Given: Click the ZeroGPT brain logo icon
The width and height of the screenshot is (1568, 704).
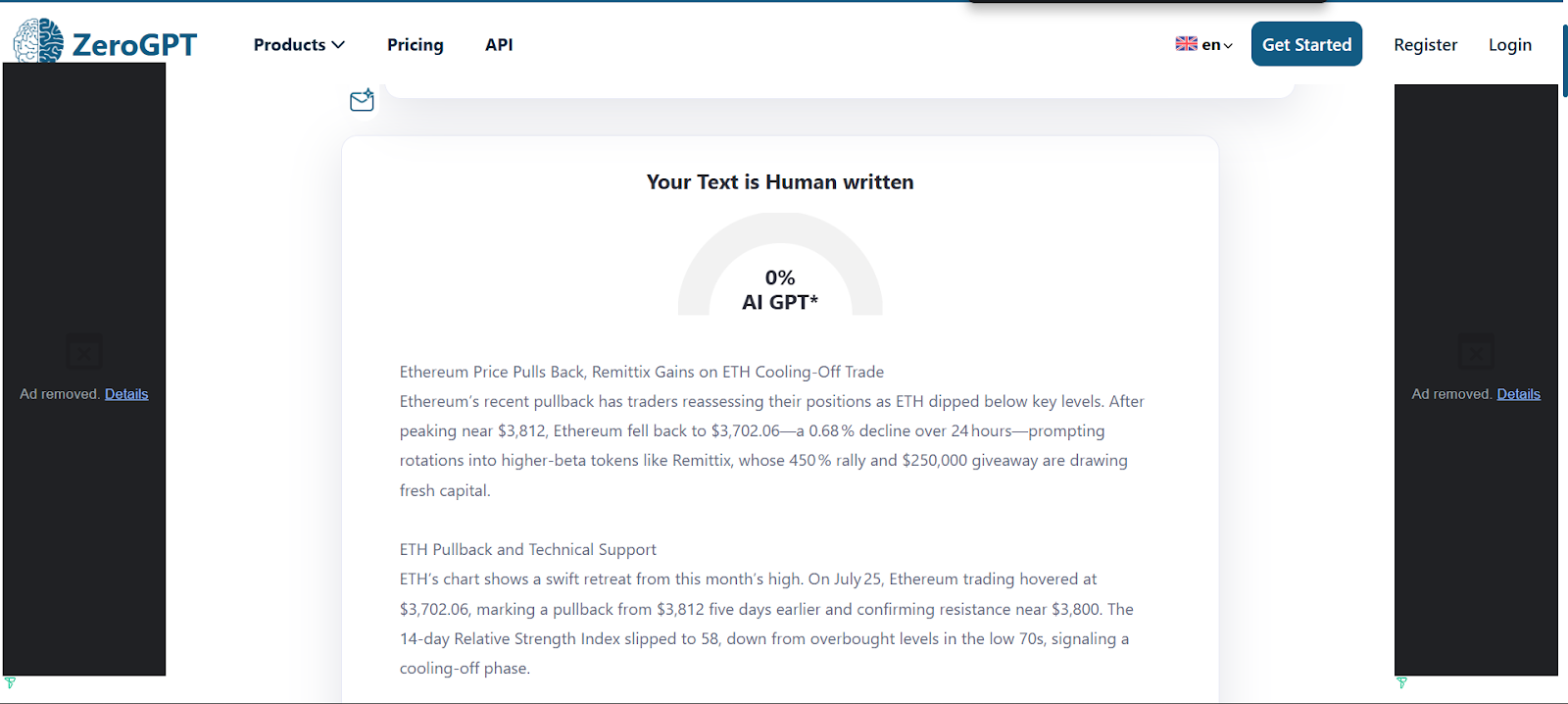Looking at the screenshot, I should coord(38,41).
